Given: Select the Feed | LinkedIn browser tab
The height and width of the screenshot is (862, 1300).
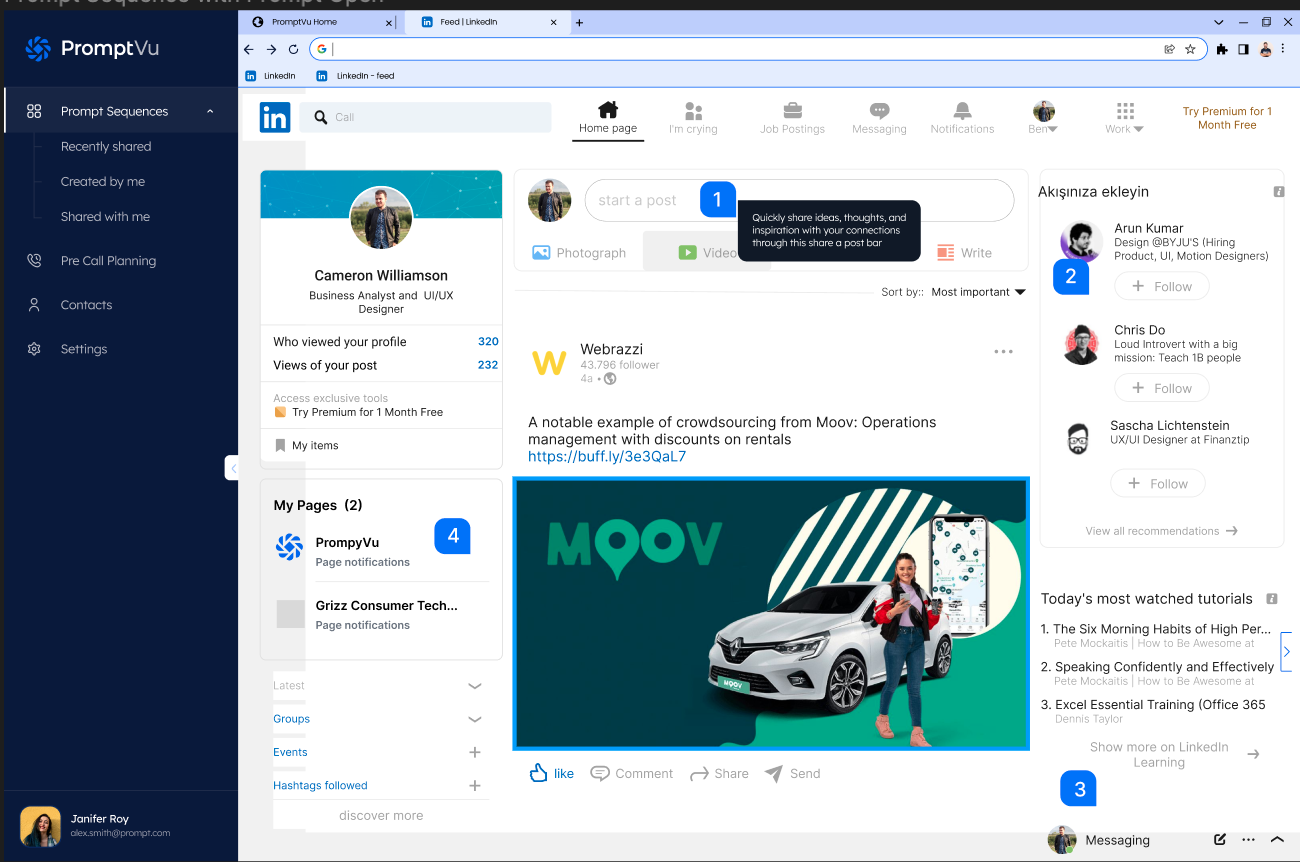Looking at the screenshot, I should (487, 22).
